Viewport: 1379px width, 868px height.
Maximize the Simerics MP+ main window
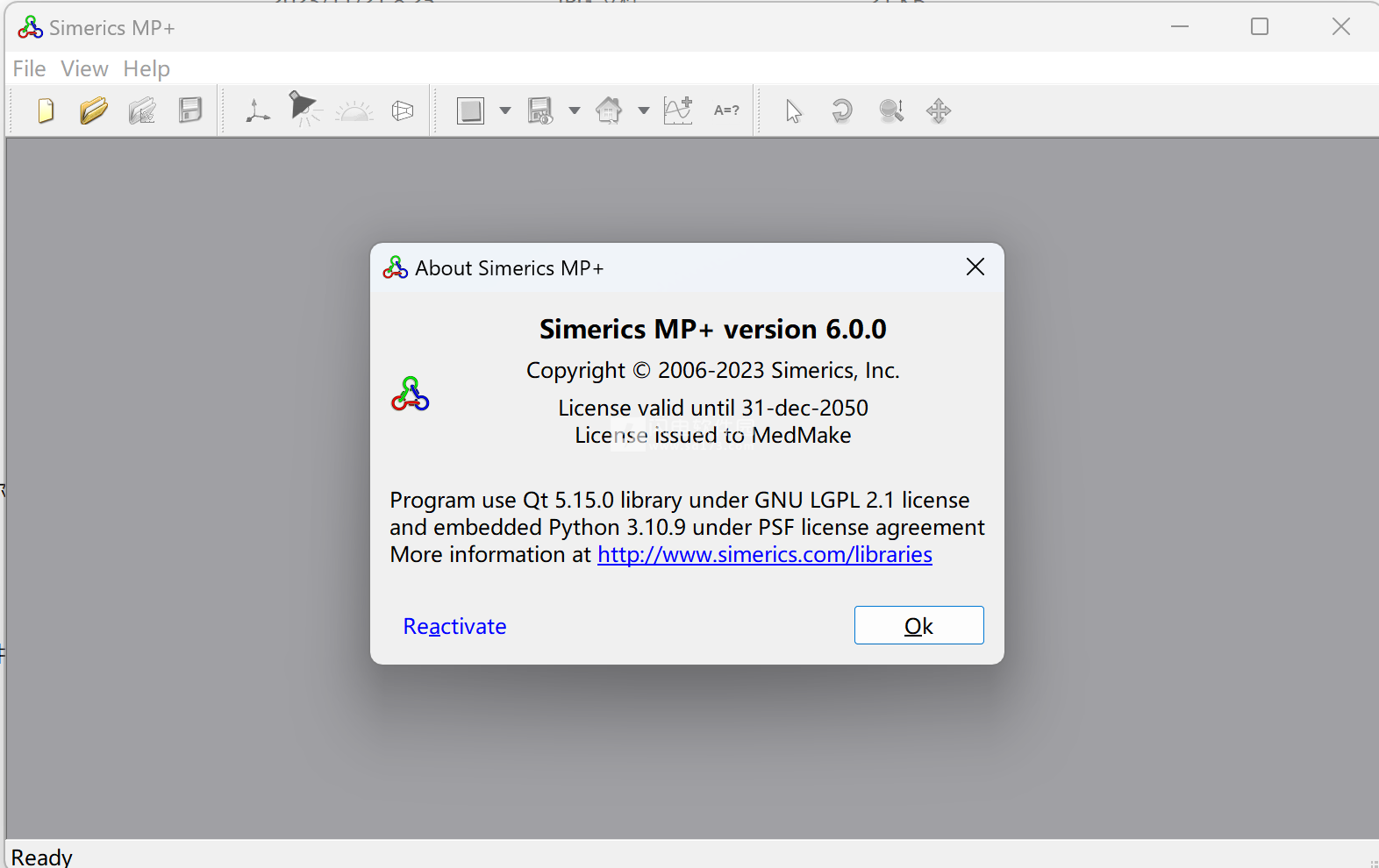[1260, 27]
